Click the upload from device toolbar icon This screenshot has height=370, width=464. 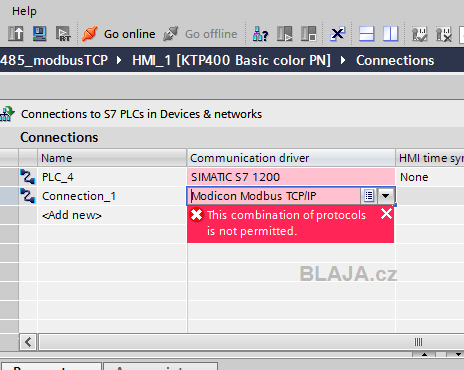click(x=16, y=34)
